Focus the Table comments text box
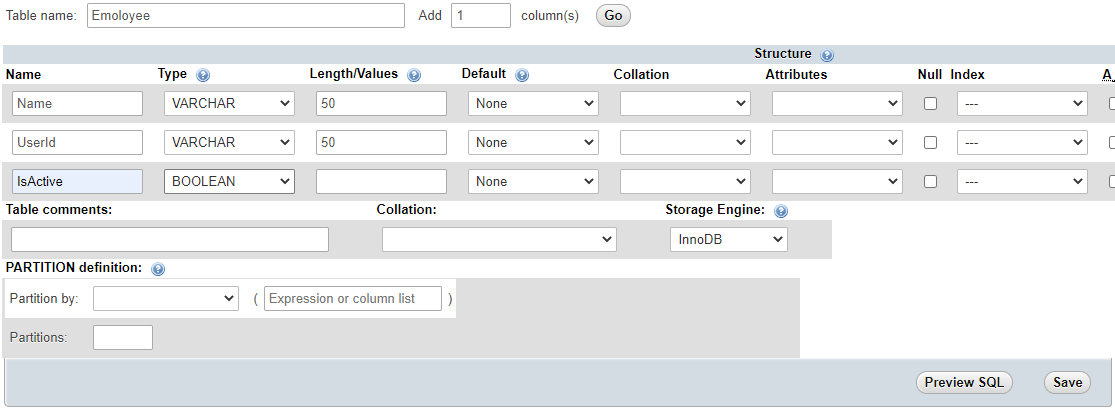This screenshot has width=1115, height=411. click(170, 240)
